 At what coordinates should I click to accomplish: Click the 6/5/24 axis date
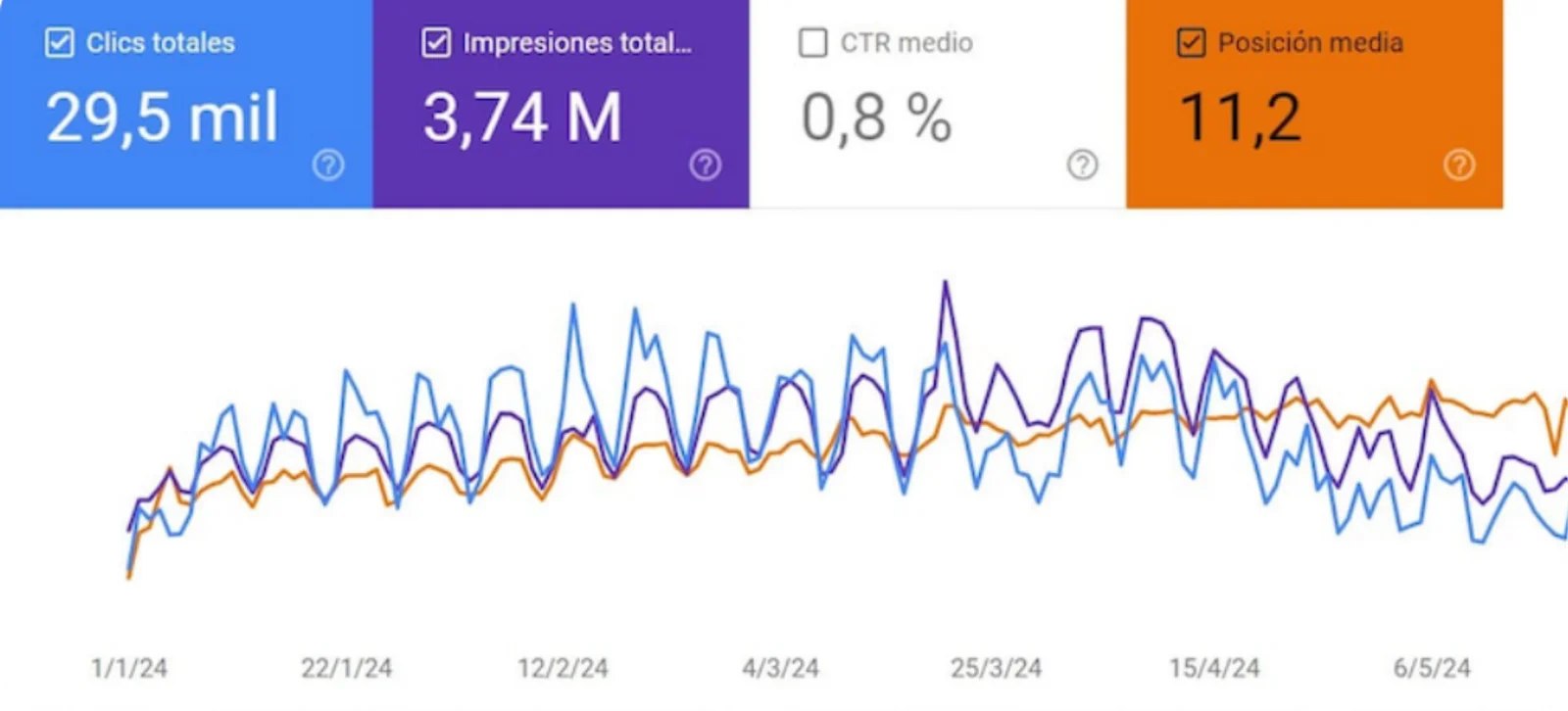click(1432, 669)
